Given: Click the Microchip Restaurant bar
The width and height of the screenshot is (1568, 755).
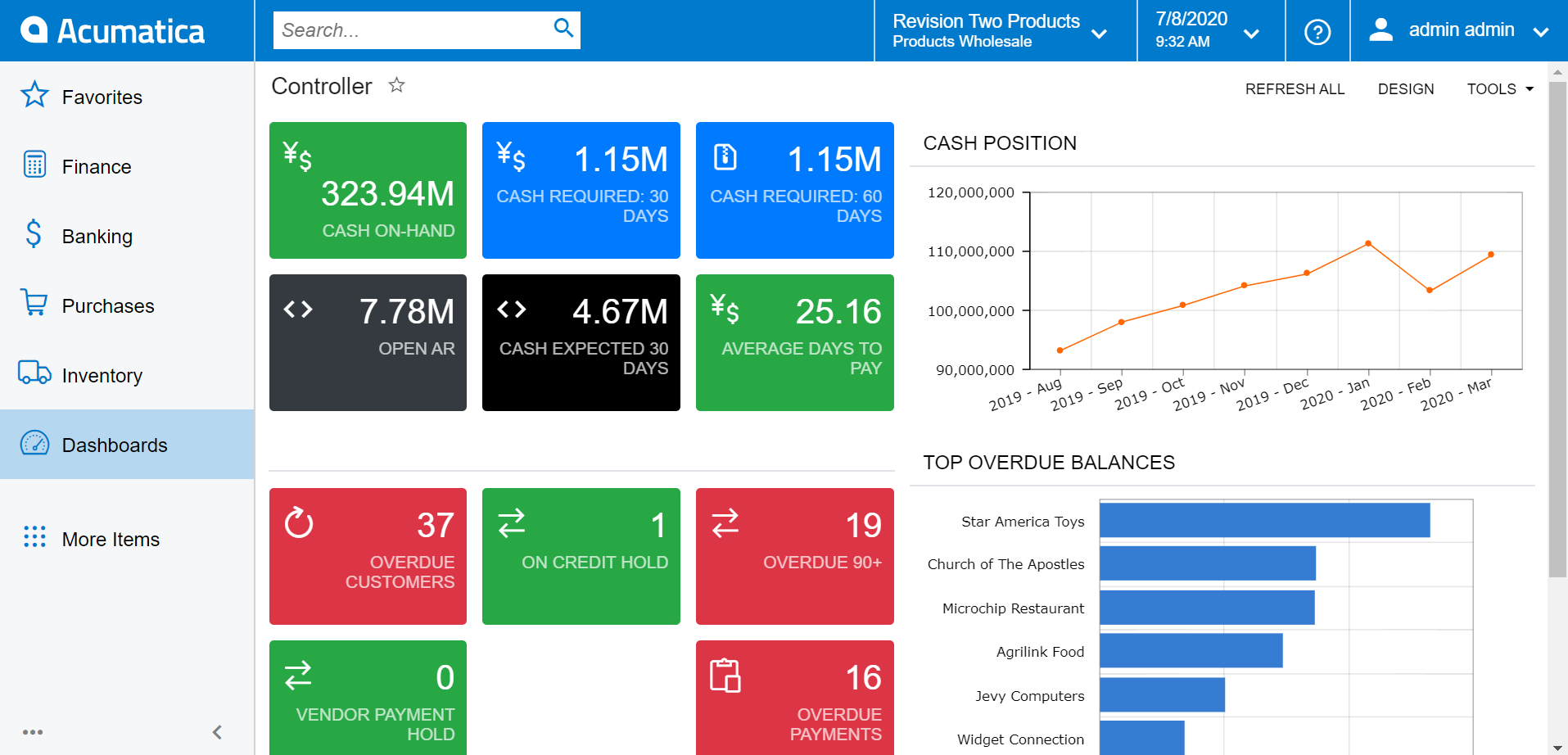Looking at the screenshot, I should pos(1207,608).
